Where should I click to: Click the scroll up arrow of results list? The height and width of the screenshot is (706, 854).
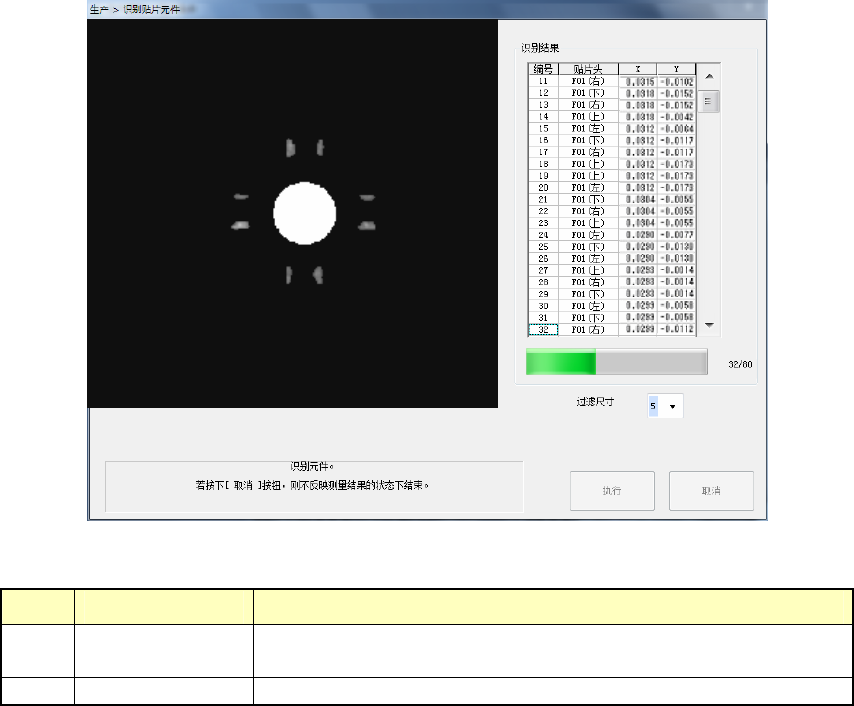coord(709,77)
